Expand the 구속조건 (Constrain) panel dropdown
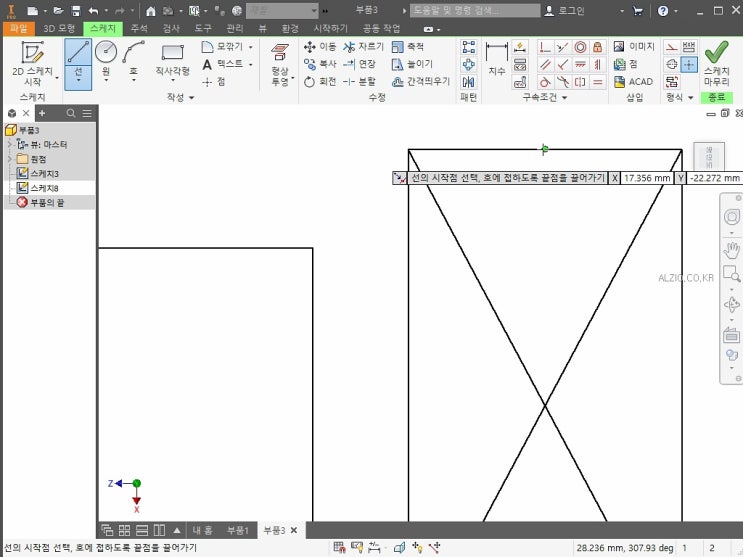The height and width of the screenshot is (557, 743). point(564,98)
